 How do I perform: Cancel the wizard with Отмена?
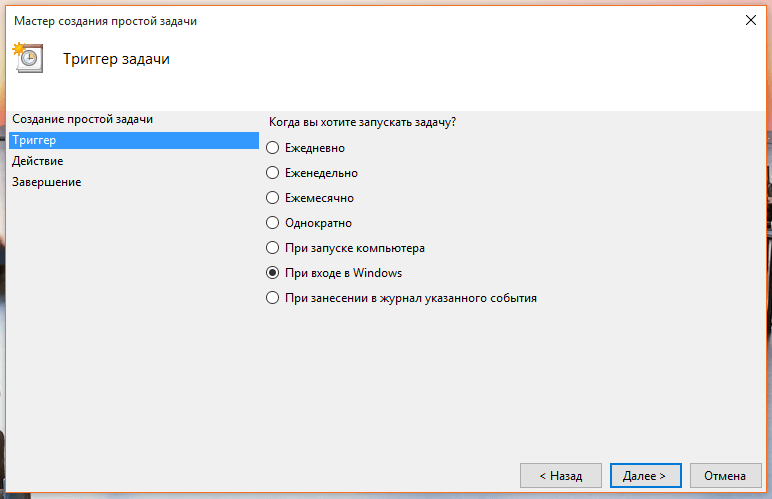725,475
